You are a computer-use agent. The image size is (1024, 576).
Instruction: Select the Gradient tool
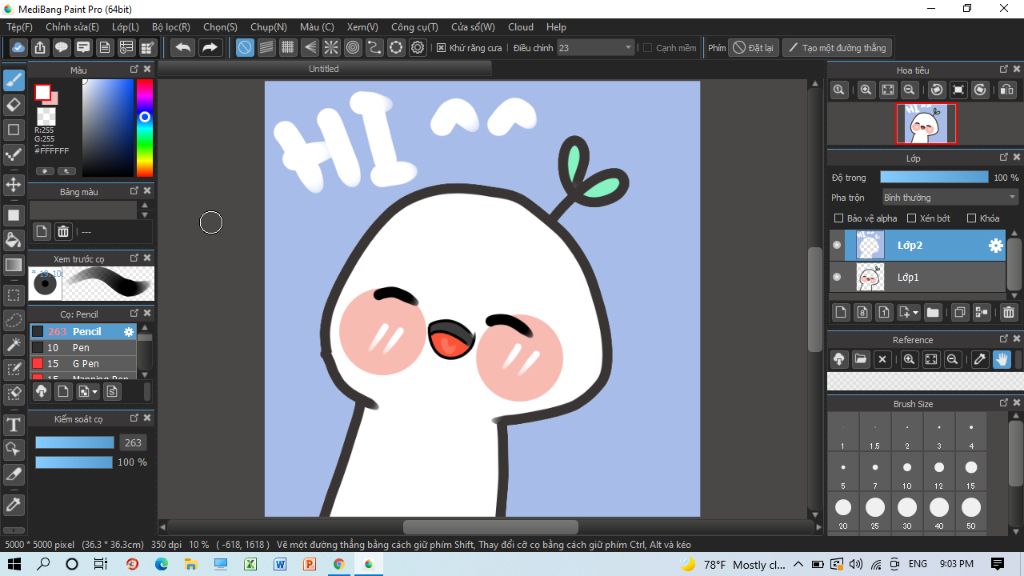coord(14,264)
